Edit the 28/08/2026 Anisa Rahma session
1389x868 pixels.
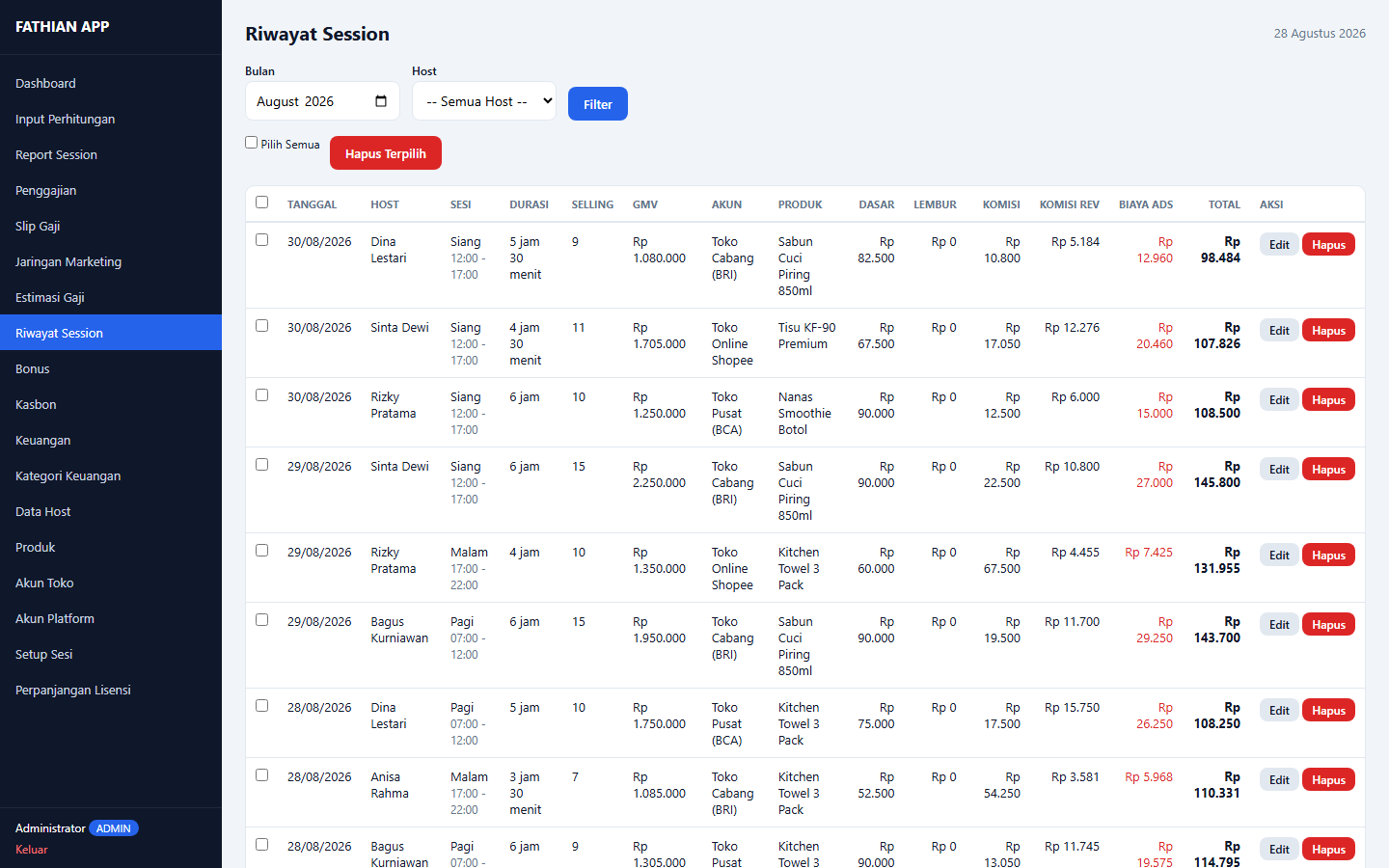coord(1279,780)
